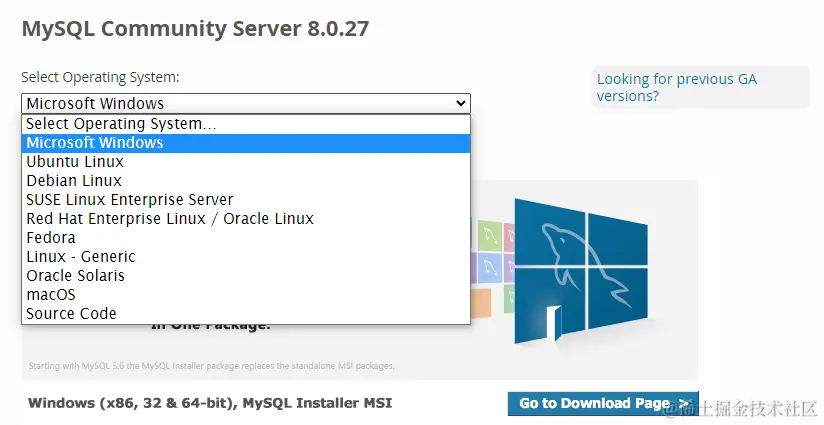Select Source Code option

(246, 314)
